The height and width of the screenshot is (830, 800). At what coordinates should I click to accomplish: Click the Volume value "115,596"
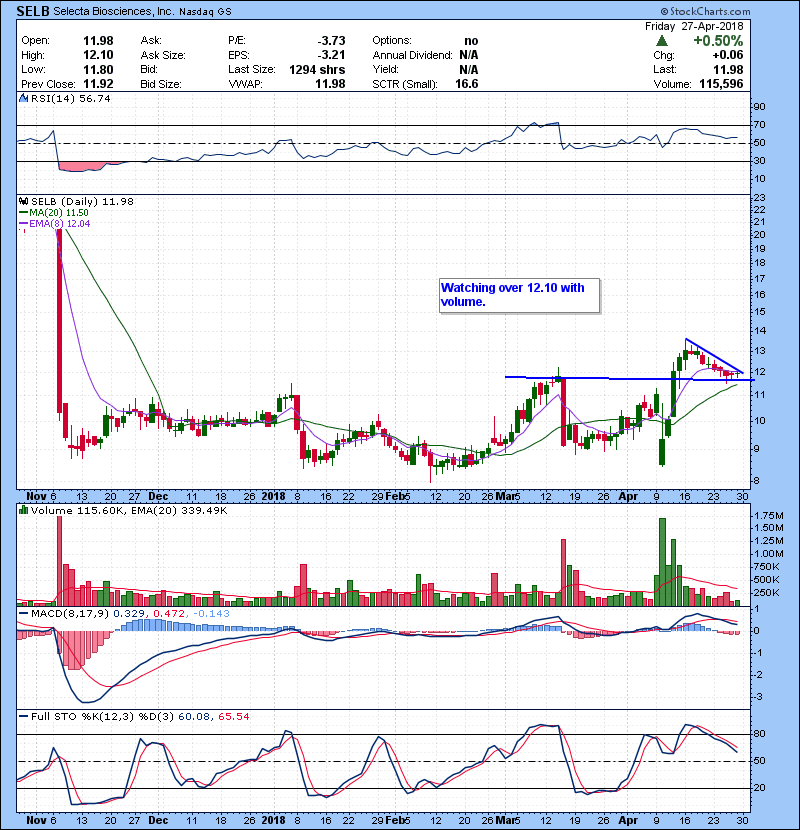point(721,84)
